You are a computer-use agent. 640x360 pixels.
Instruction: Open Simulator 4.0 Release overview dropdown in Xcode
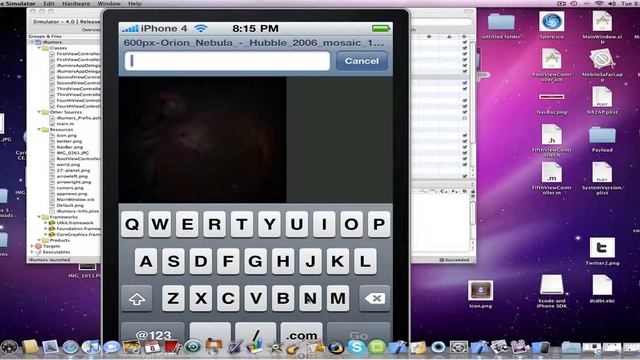tap(66, 21)
